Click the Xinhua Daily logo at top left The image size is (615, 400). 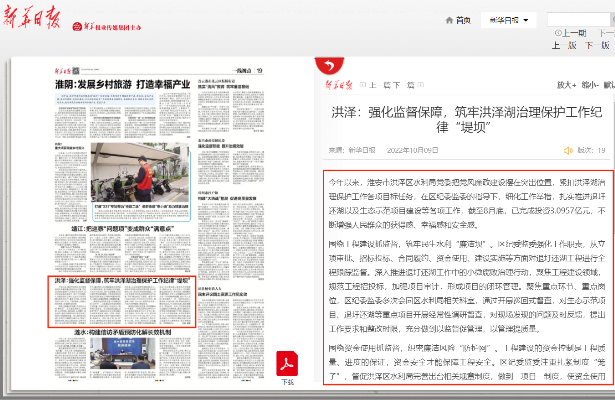(x=32, y=18)
